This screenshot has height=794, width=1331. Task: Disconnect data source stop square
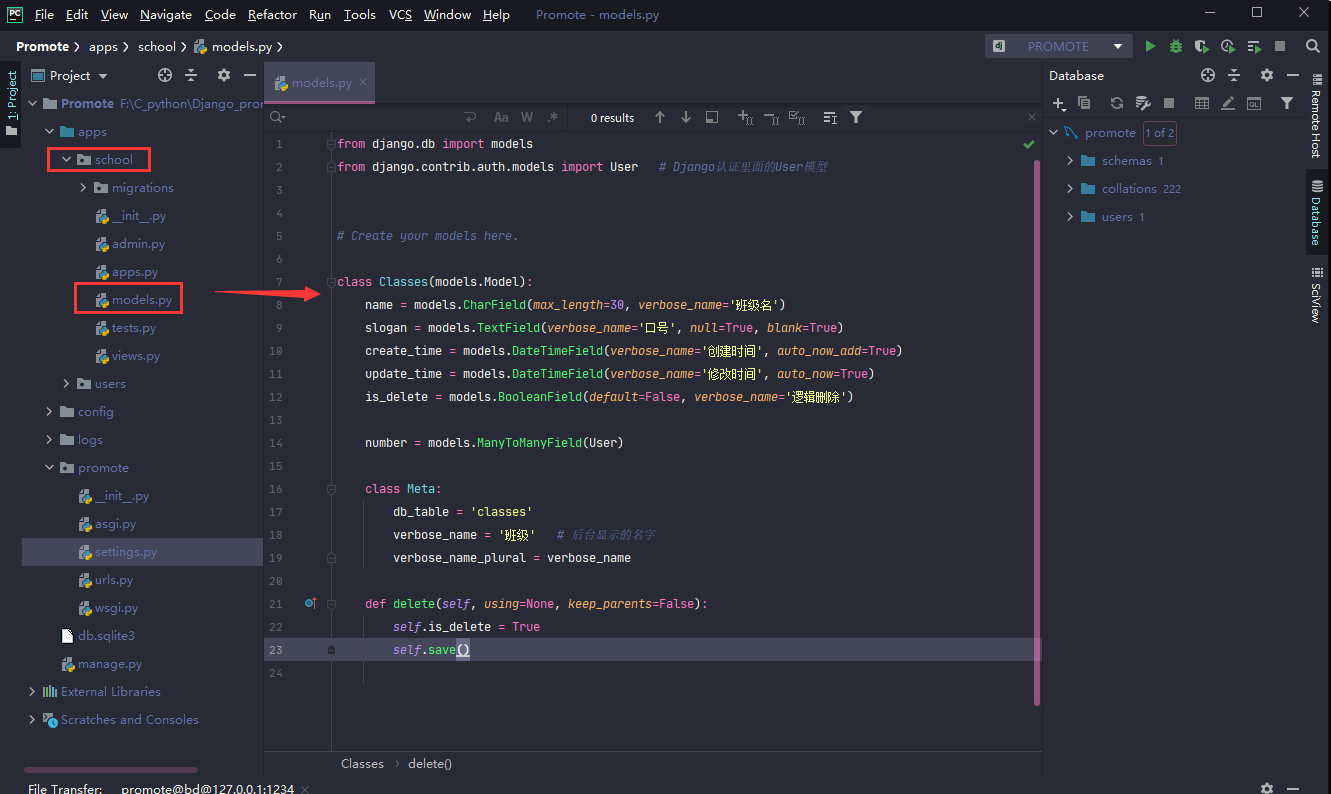point(1169,103)
